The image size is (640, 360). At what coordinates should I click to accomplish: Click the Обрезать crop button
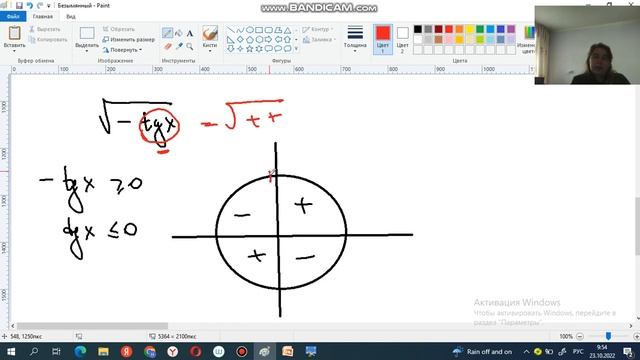pos(119,29)
